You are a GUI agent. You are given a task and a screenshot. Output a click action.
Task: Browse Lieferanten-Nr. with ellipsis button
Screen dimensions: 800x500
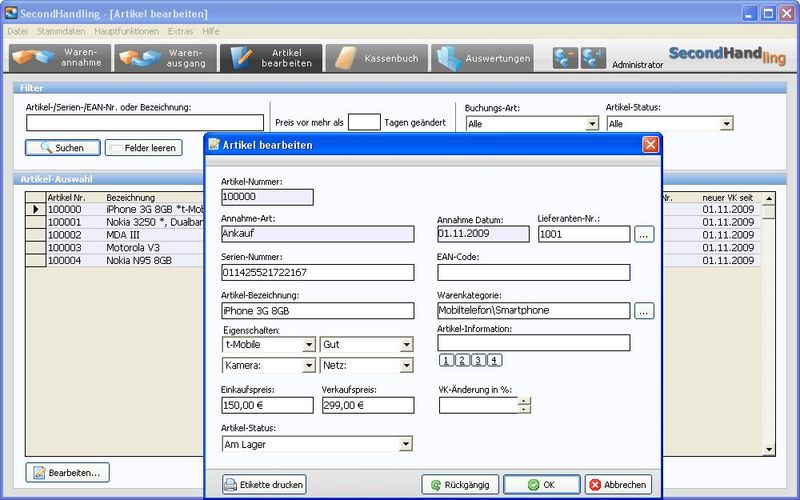click(644, 234)
